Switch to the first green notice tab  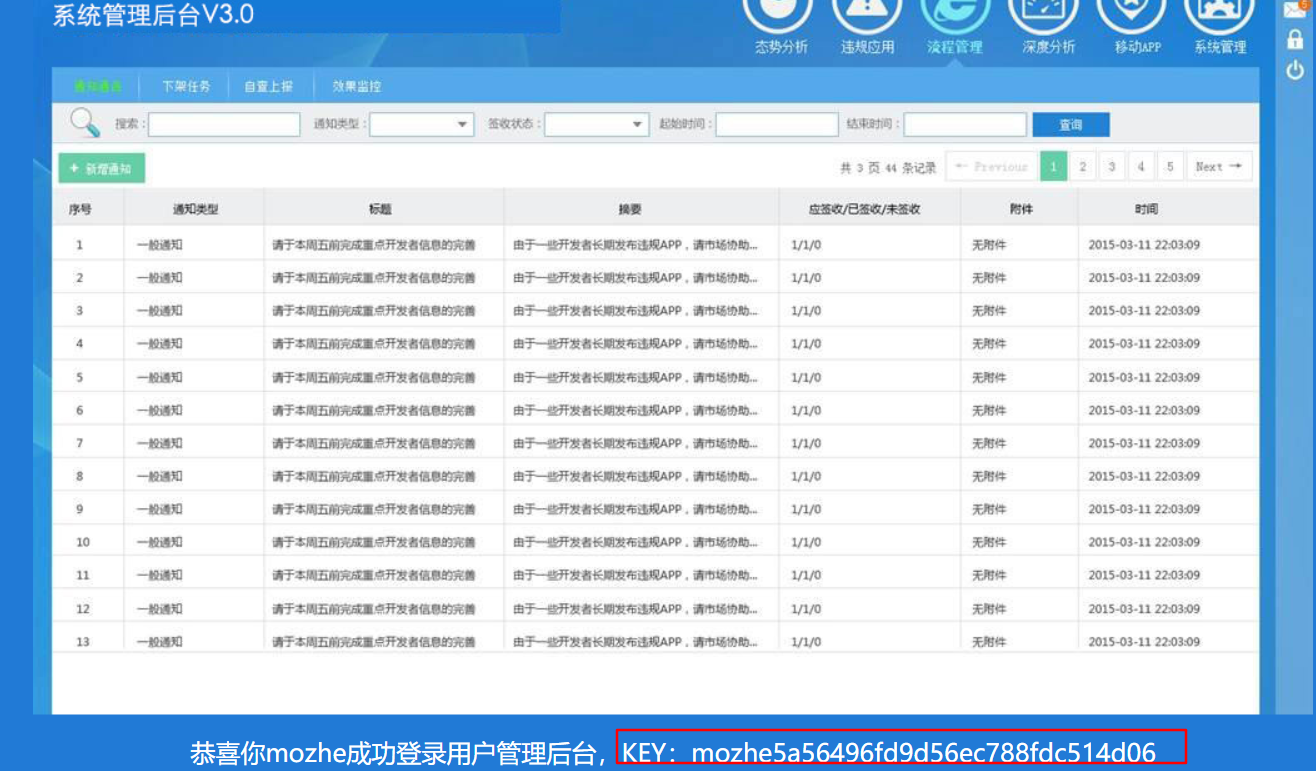tap(97, 87)
